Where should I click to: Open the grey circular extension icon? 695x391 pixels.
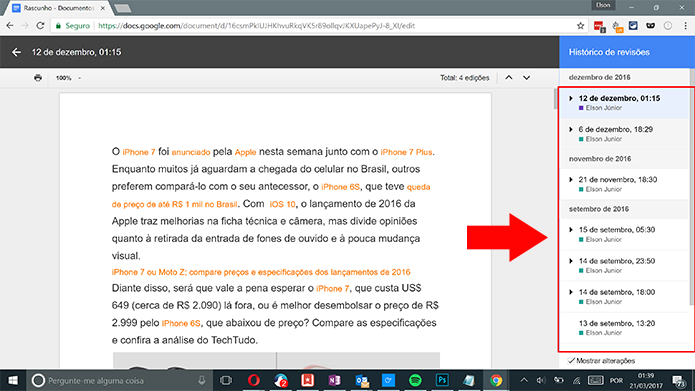pos(668,26)
